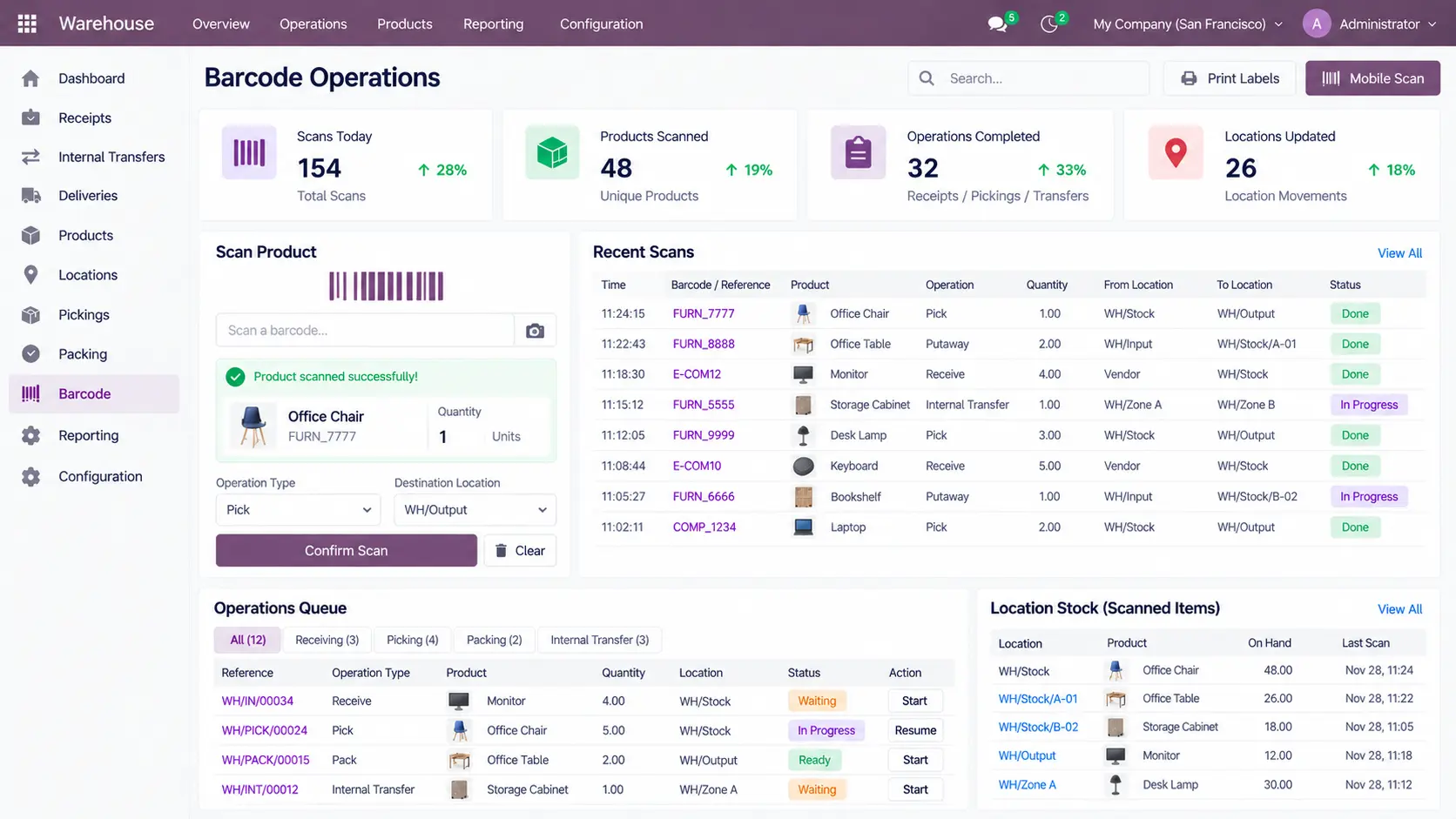The height and width of the screenshot is (819, 1456).
Task: Select the Picking (4) tab
Action: pyautogui.click(x=412, y=640)
